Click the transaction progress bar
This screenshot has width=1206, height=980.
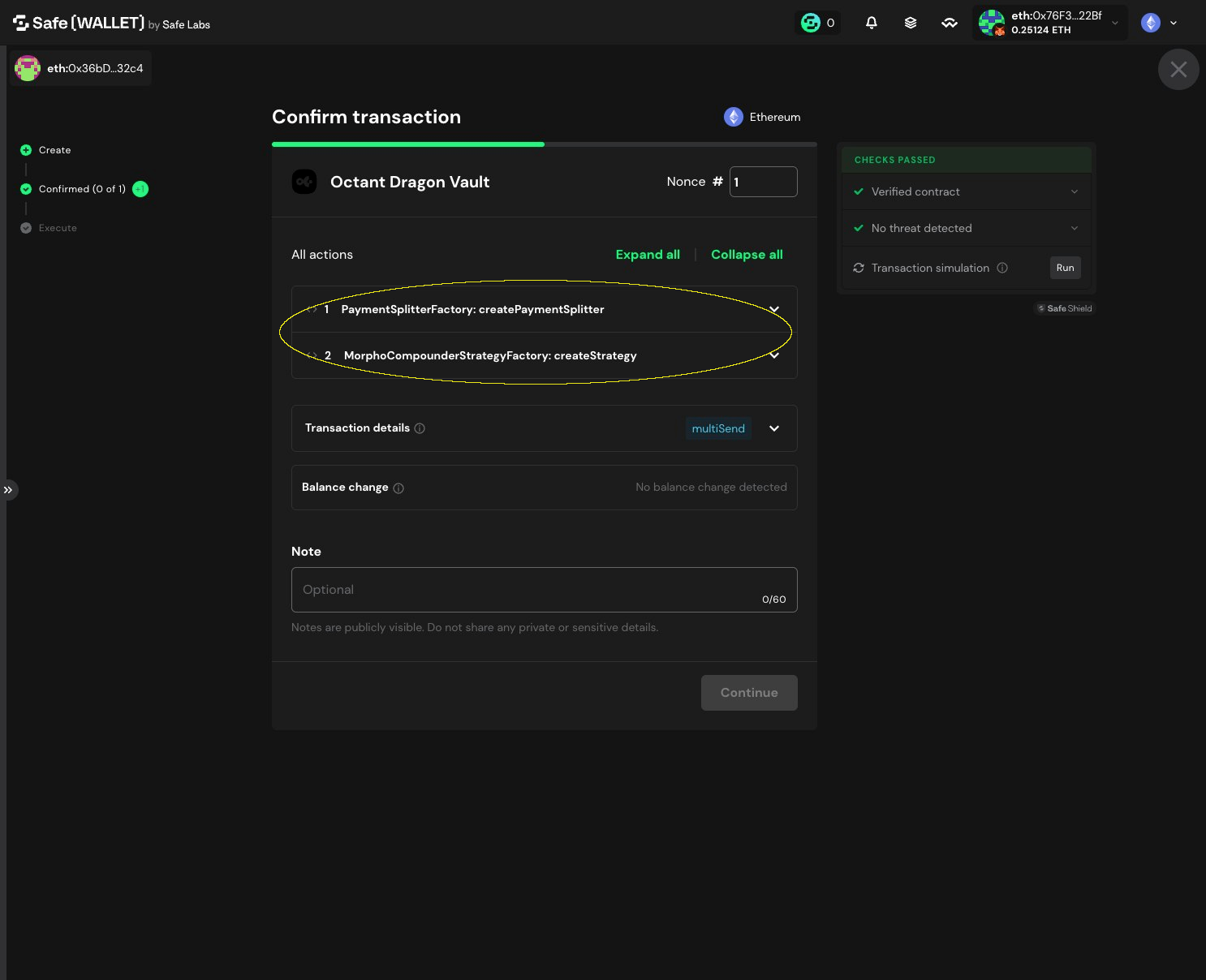(544, 144)
